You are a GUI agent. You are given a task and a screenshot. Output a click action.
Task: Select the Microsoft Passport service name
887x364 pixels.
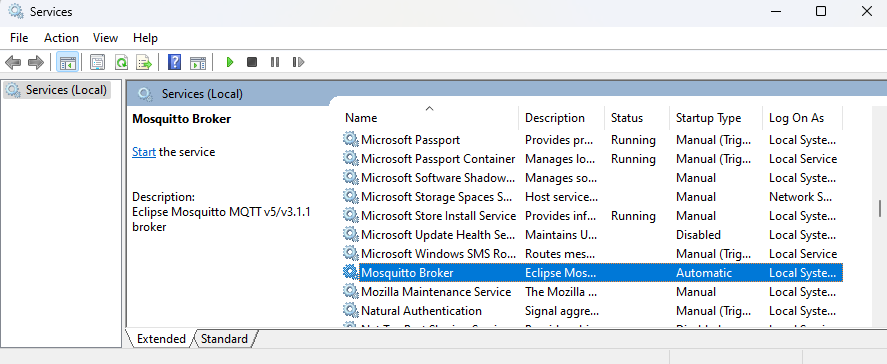pyautogui.click(x=411, y=140)
